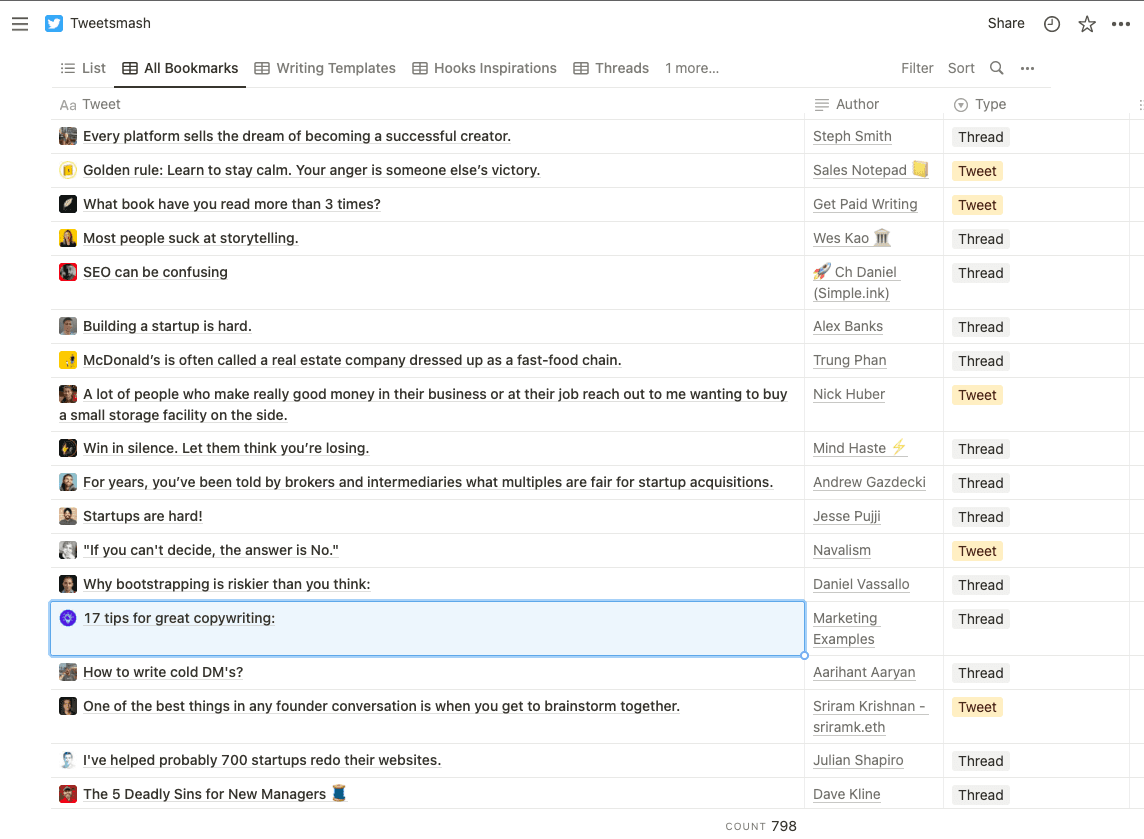Open the Sort options
Screen dimensions: 1144x839
pyautogui.click(x=960, y=68)
